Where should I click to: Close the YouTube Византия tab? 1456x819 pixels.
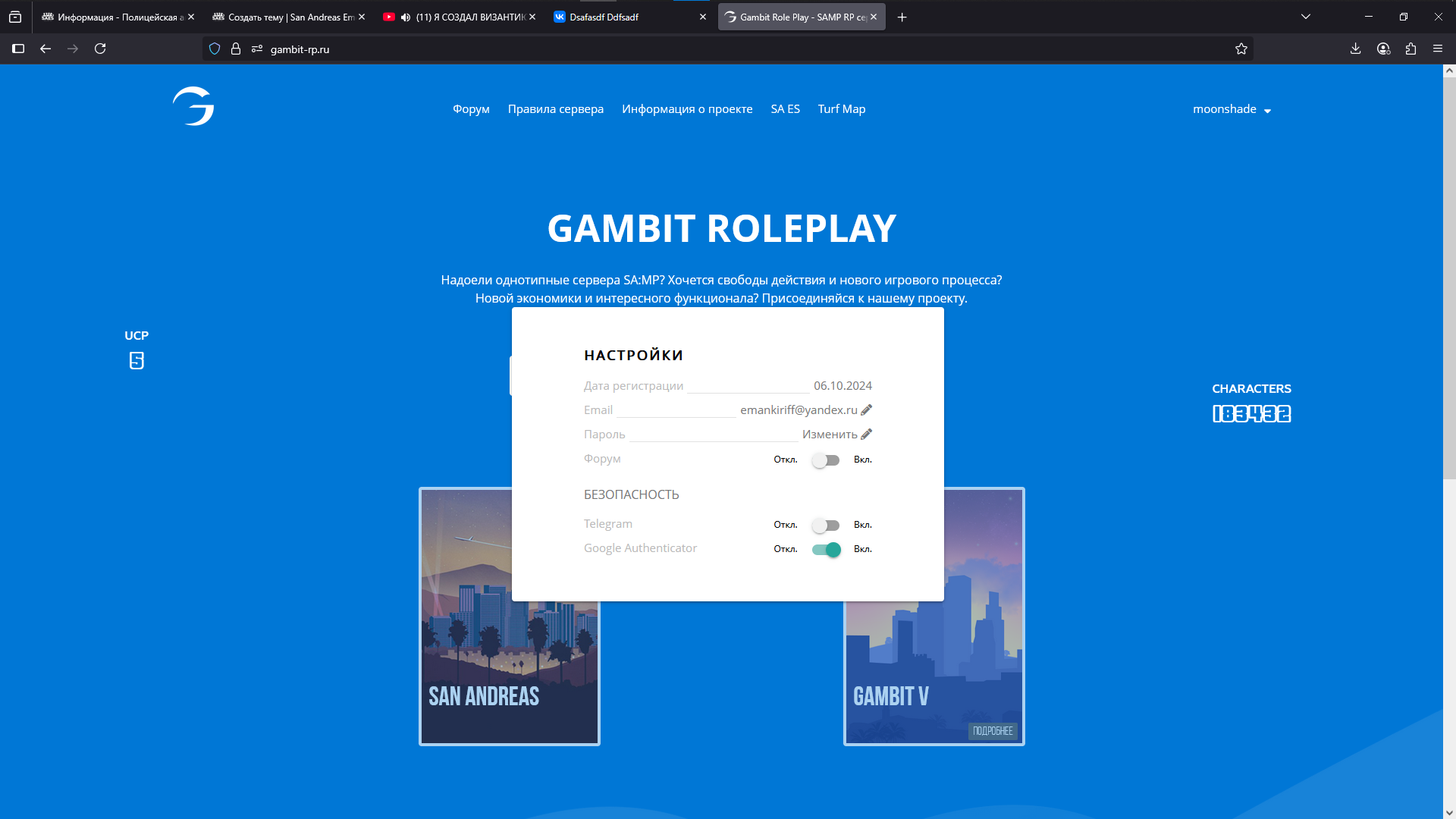click(x=532, y=17)
